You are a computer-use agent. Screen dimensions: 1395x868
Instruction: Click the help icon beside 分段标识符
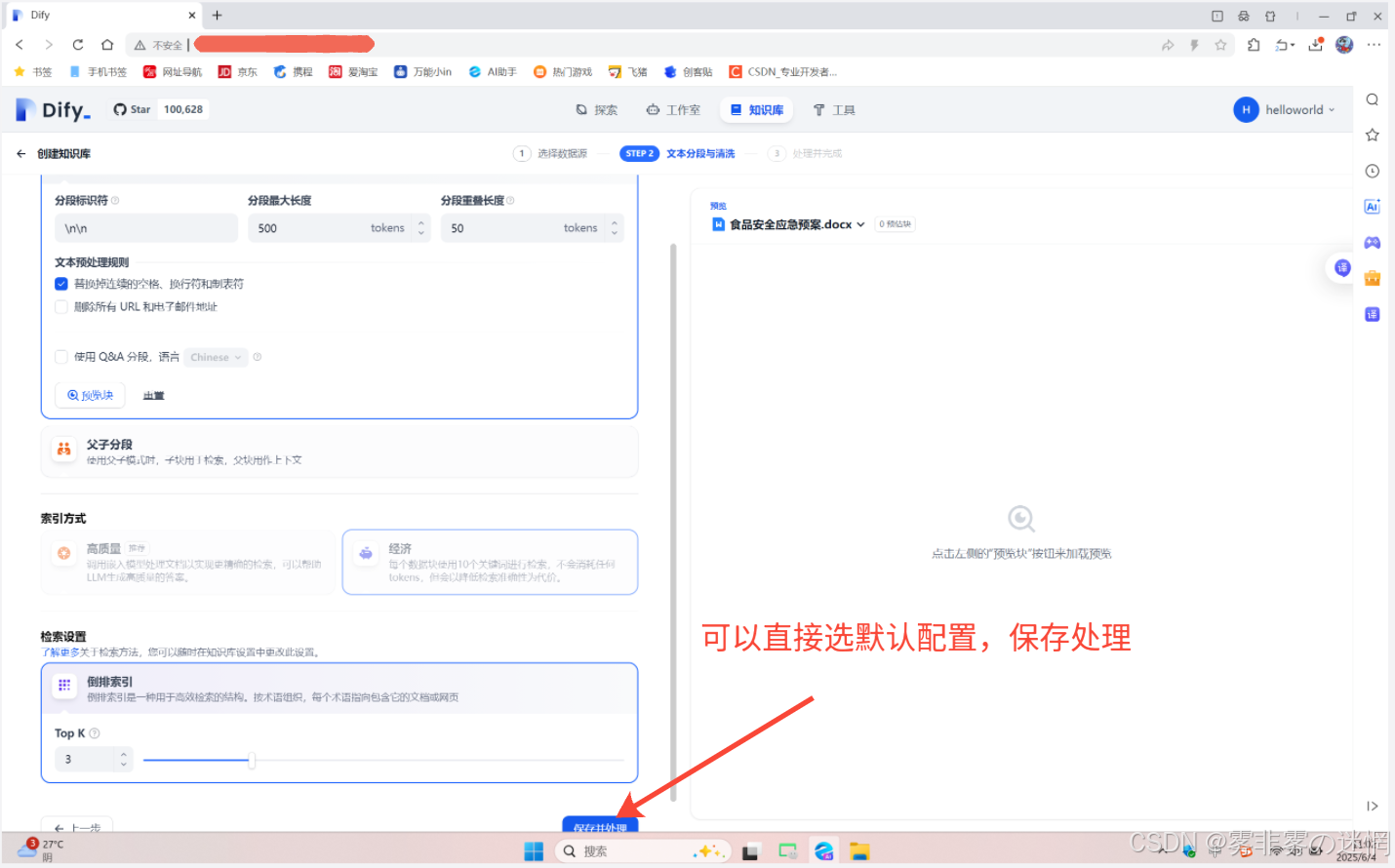click(115, 201)
